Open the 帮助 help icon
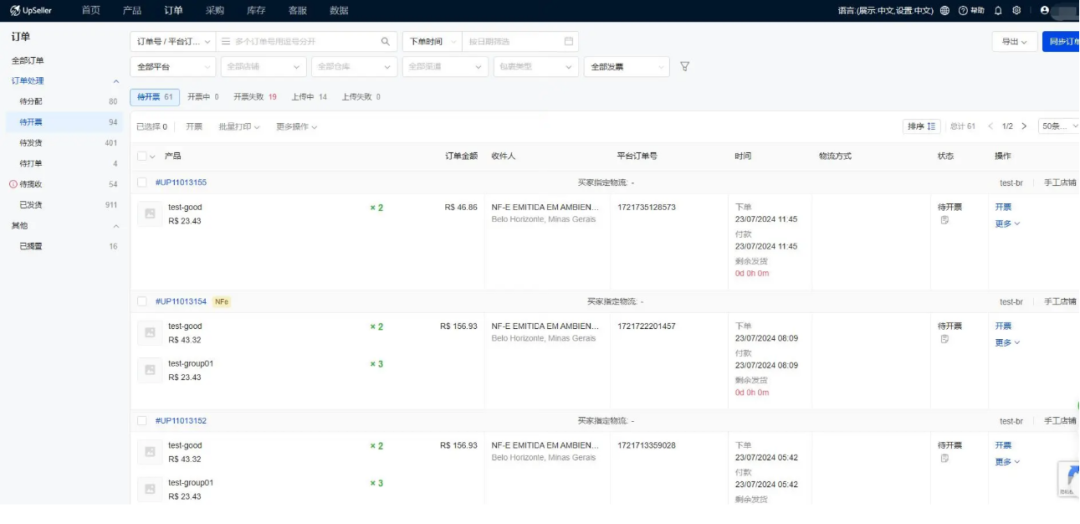Screen dimensions: 1080x524 971,10
